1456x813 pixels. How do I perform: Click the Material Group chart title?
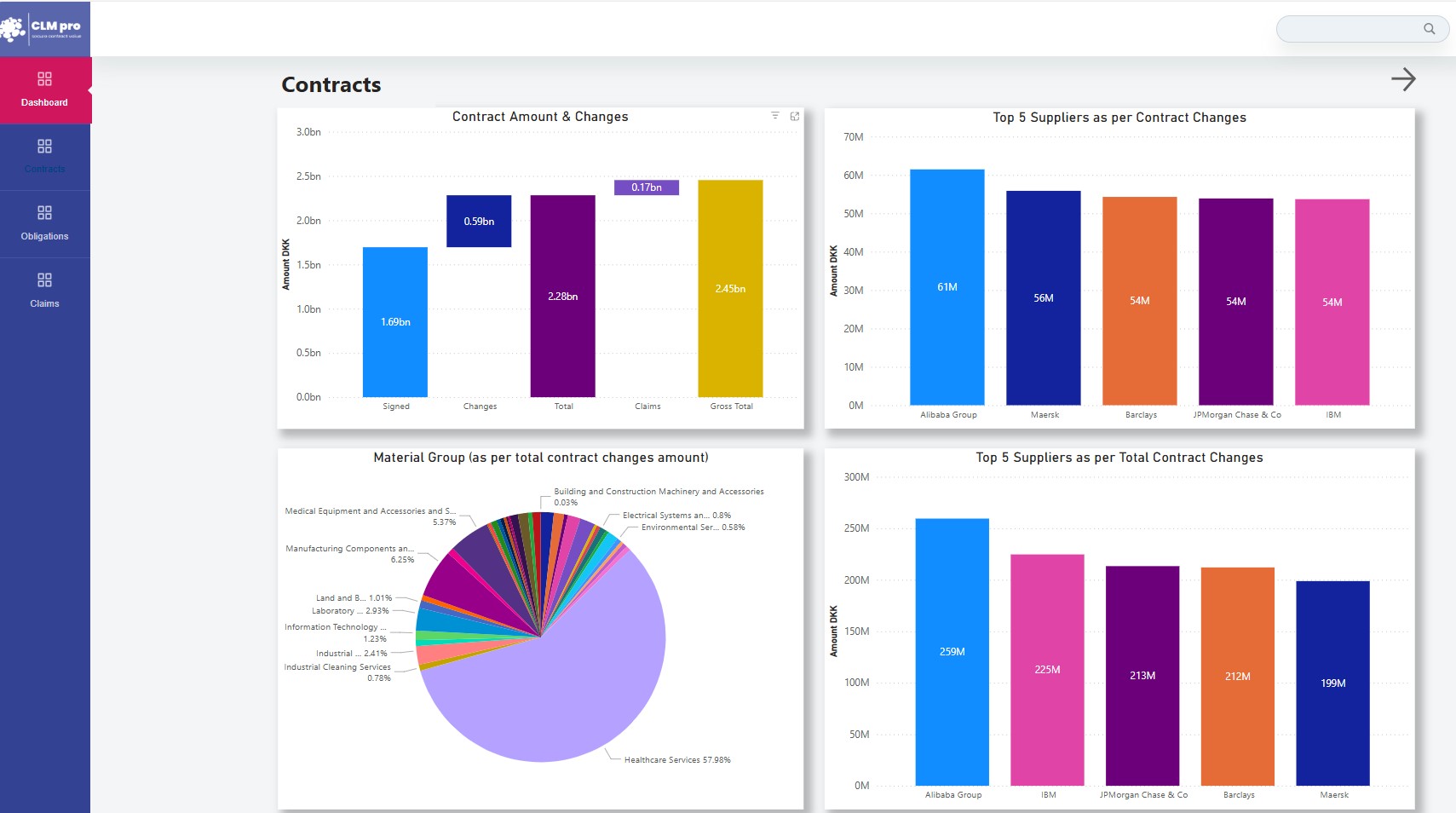541,458
